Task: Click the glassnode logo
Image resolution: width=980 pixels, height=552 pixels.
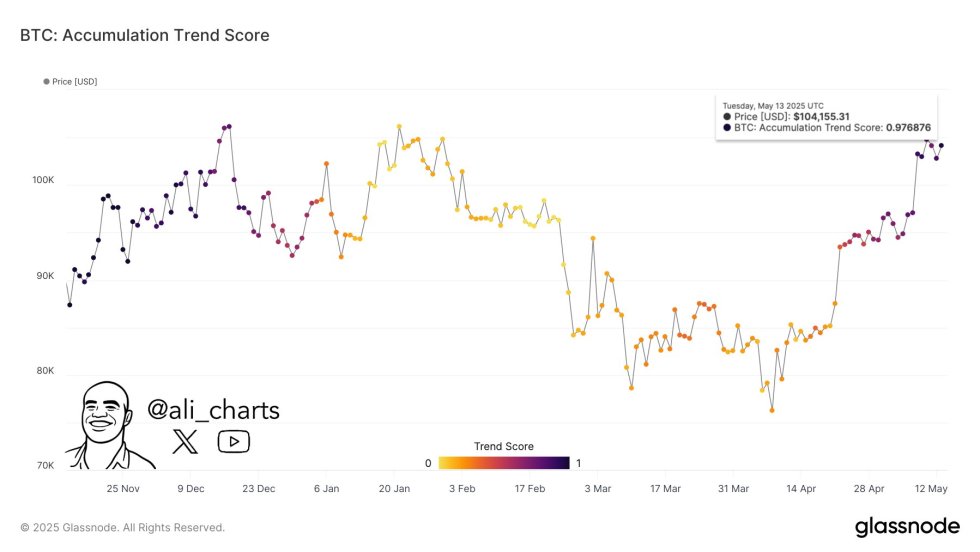Action: pos(907,527)
